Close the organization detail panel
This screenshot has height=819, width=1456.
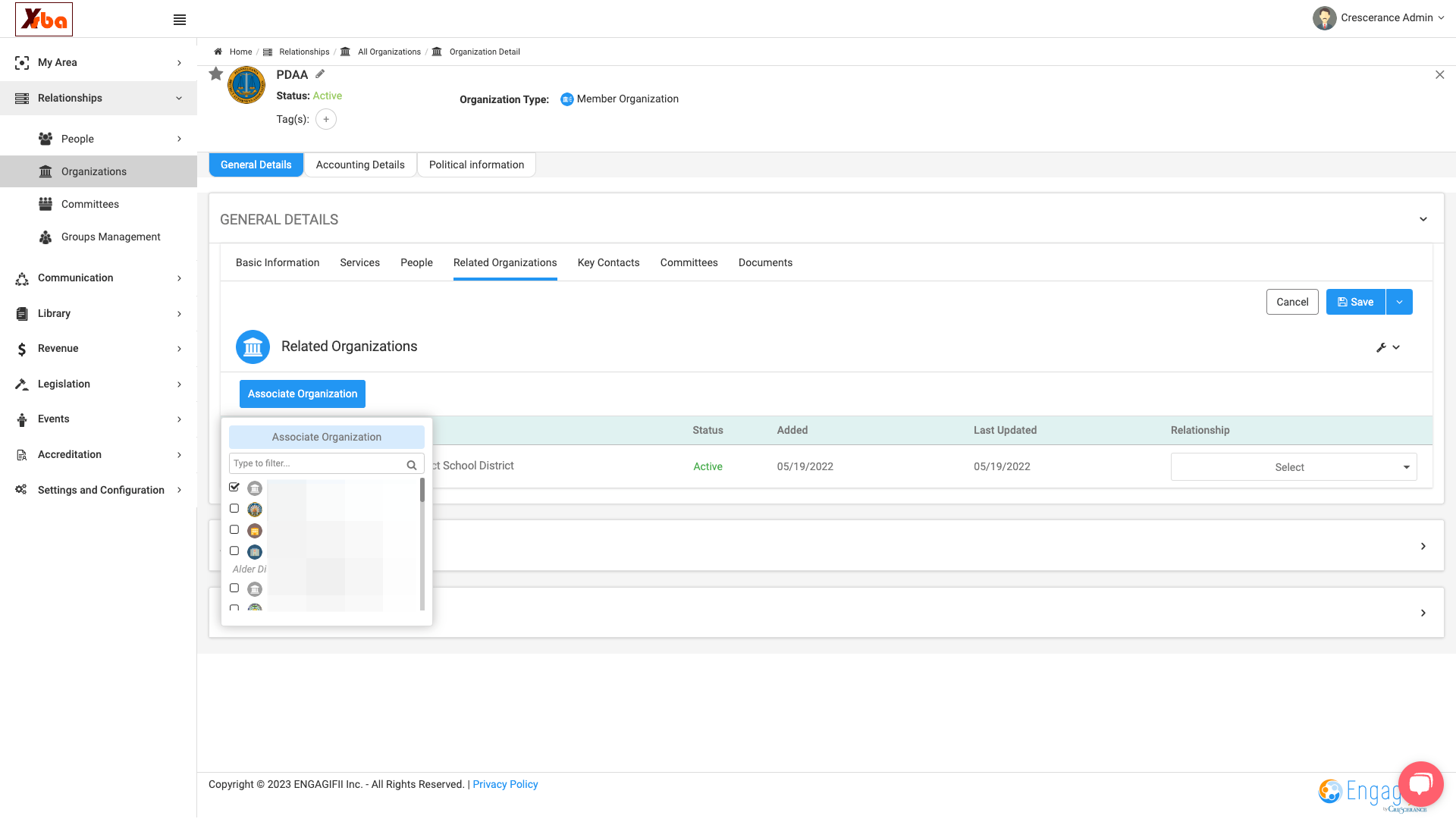[x=1439, y=74]
